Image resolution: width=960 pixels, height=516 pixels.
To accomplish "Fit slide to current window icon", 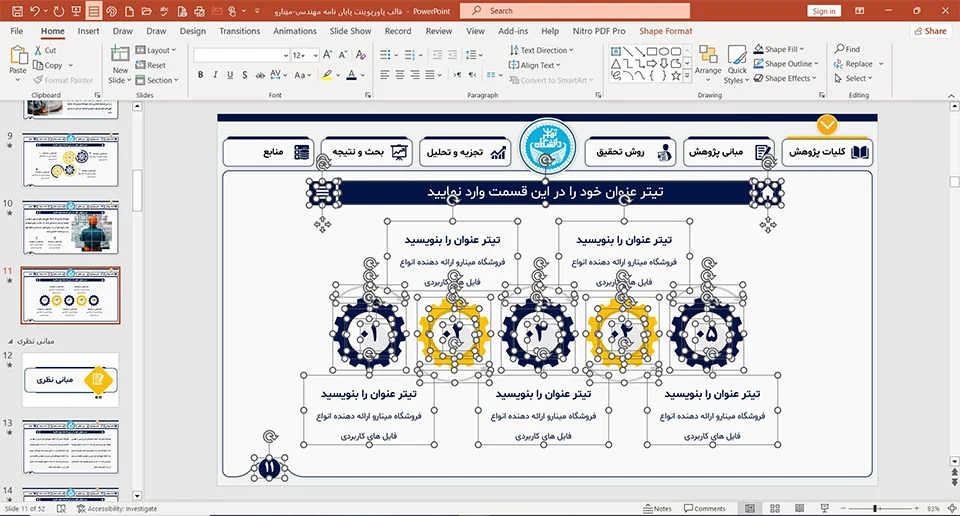I will pyautogui.click(x=952, y=509).
